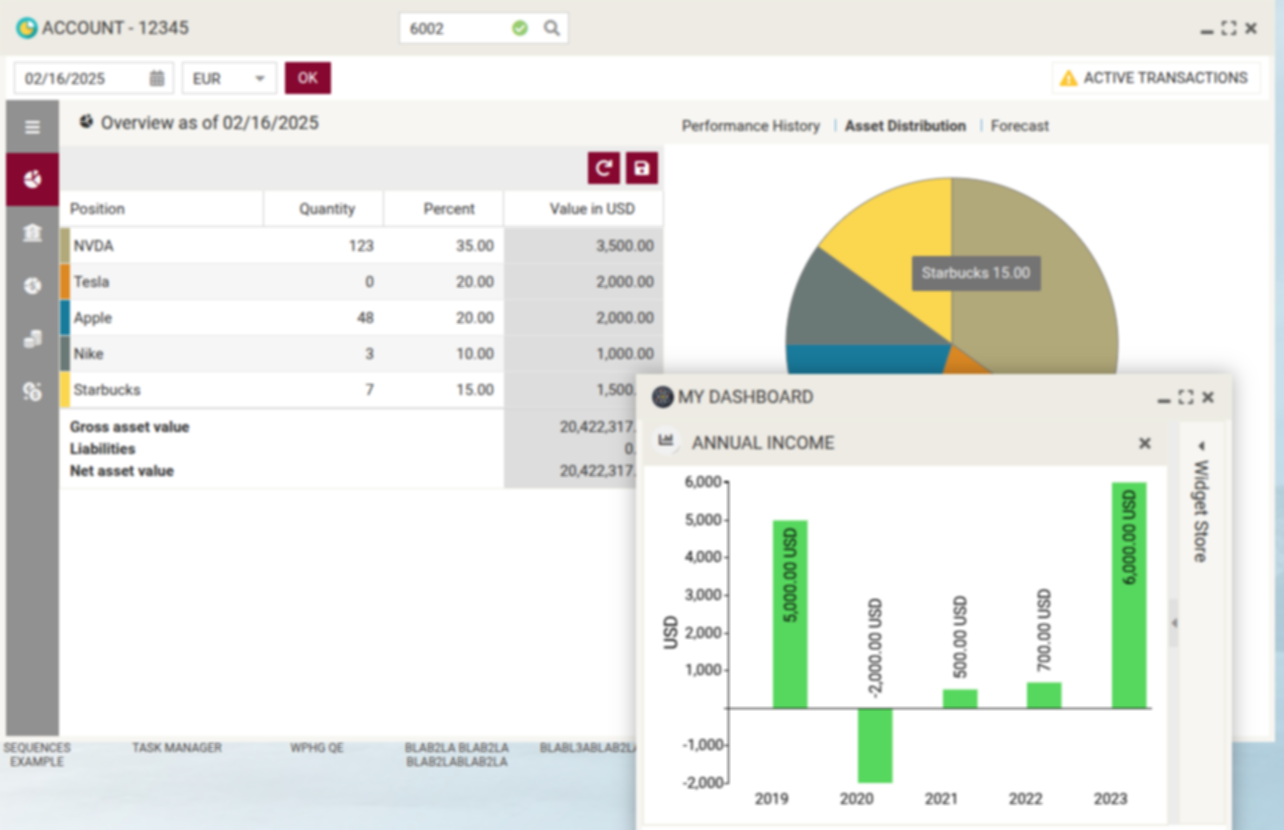Open the stacked coins sidebar icon
Screen dimensions: 1284x830
click(32, 339)
